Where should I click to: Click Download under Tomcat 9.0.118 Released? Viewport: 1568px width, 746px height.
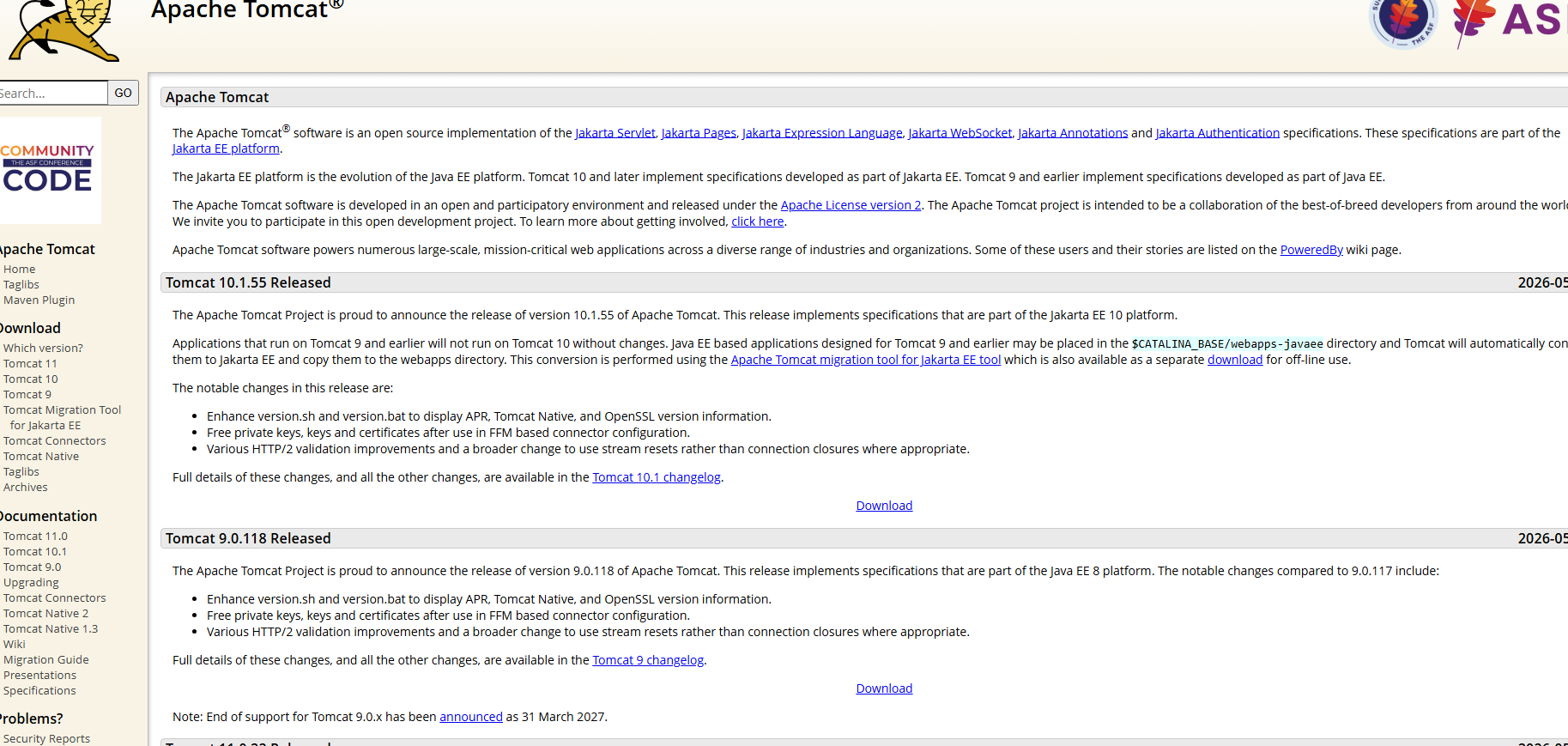click(884, 688)
